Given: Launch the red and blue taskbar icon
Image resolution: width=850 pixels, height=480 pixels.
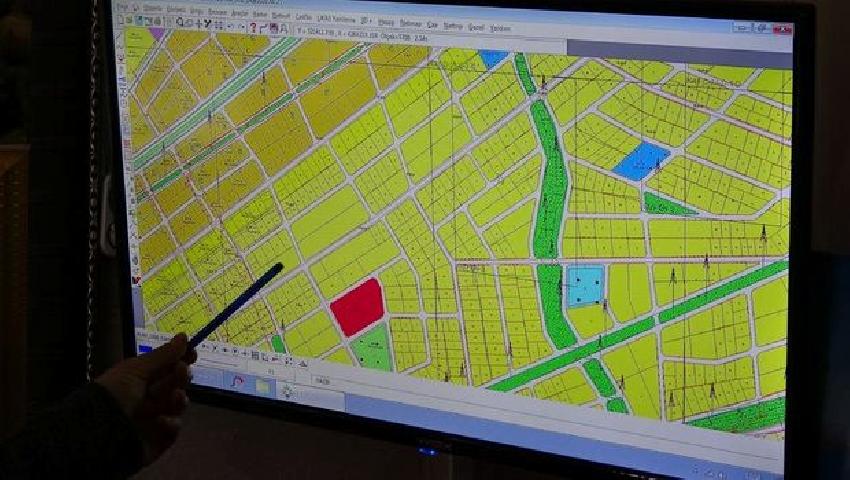Looking at the screenshot, I should coord(236,380).
